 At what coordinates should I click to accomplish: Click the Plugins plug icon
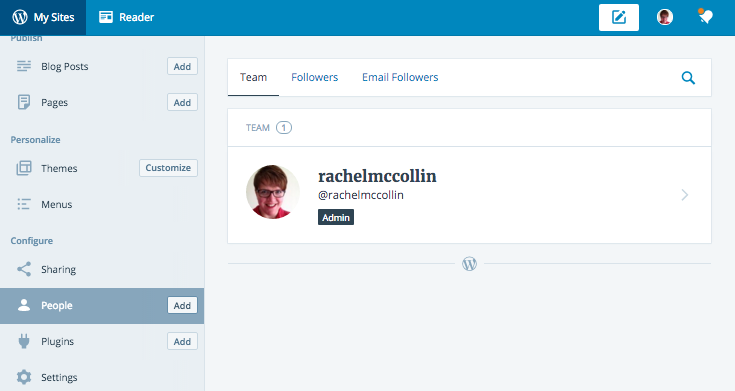24,341
